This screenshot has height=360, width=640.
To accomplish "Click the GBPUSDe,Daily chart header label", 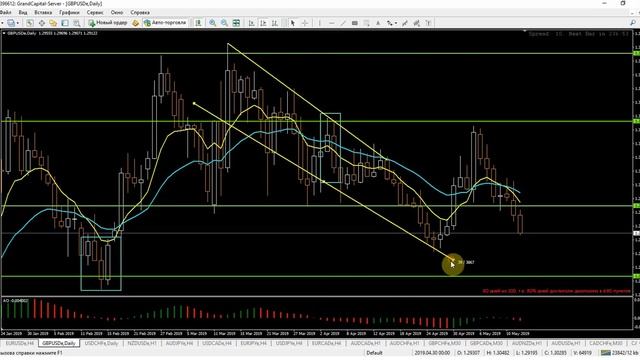I will pos(22,33).
